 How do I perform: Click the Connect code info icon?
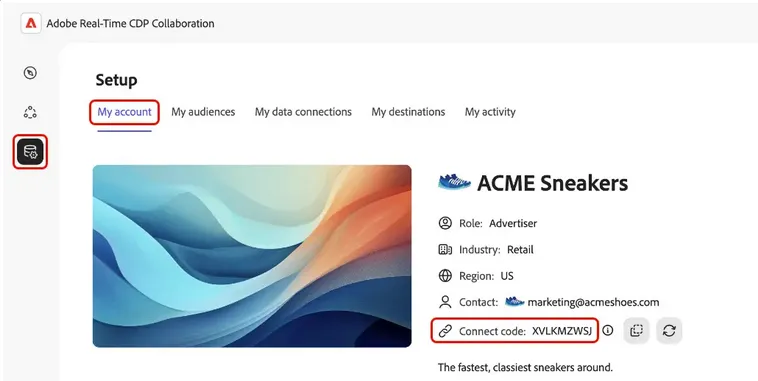608,330
